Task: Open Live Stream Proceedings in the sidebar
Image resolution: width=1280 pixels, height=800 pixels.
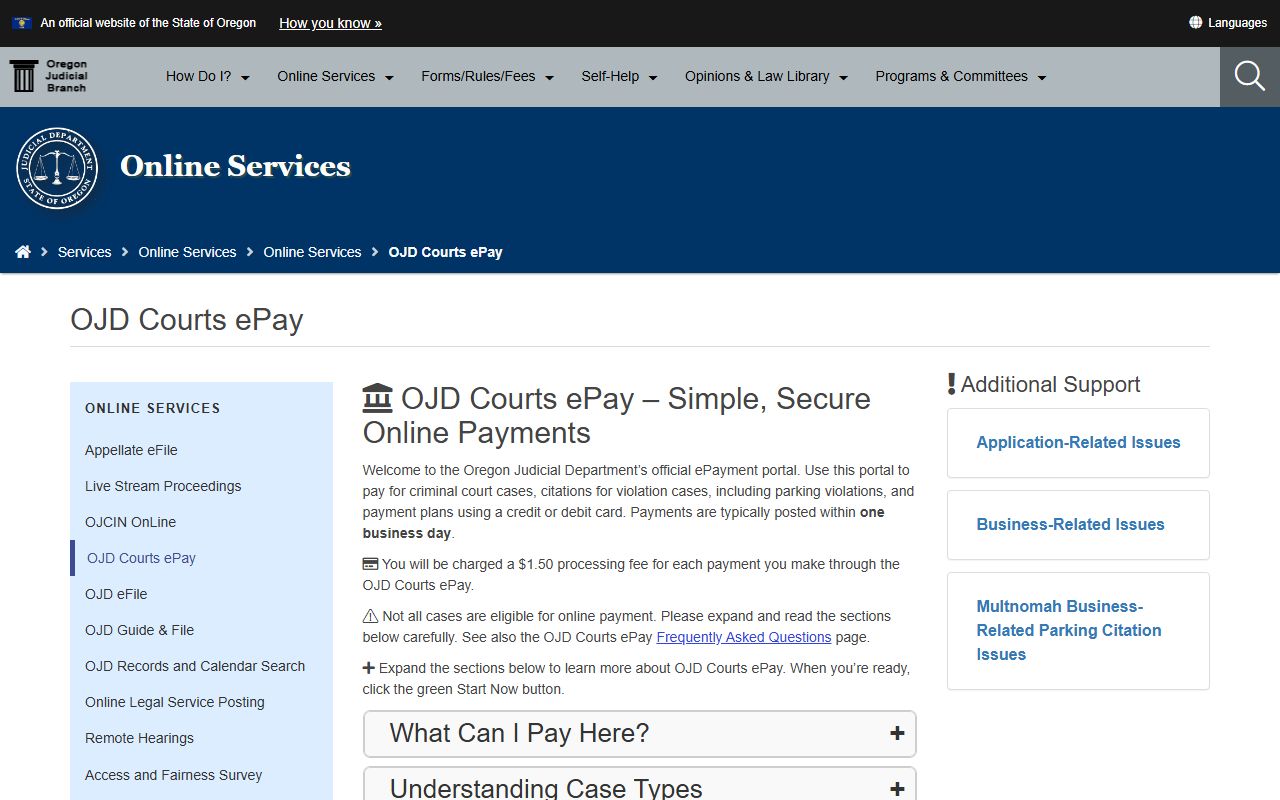Action: pyautogui.click(x=163, y=486)
